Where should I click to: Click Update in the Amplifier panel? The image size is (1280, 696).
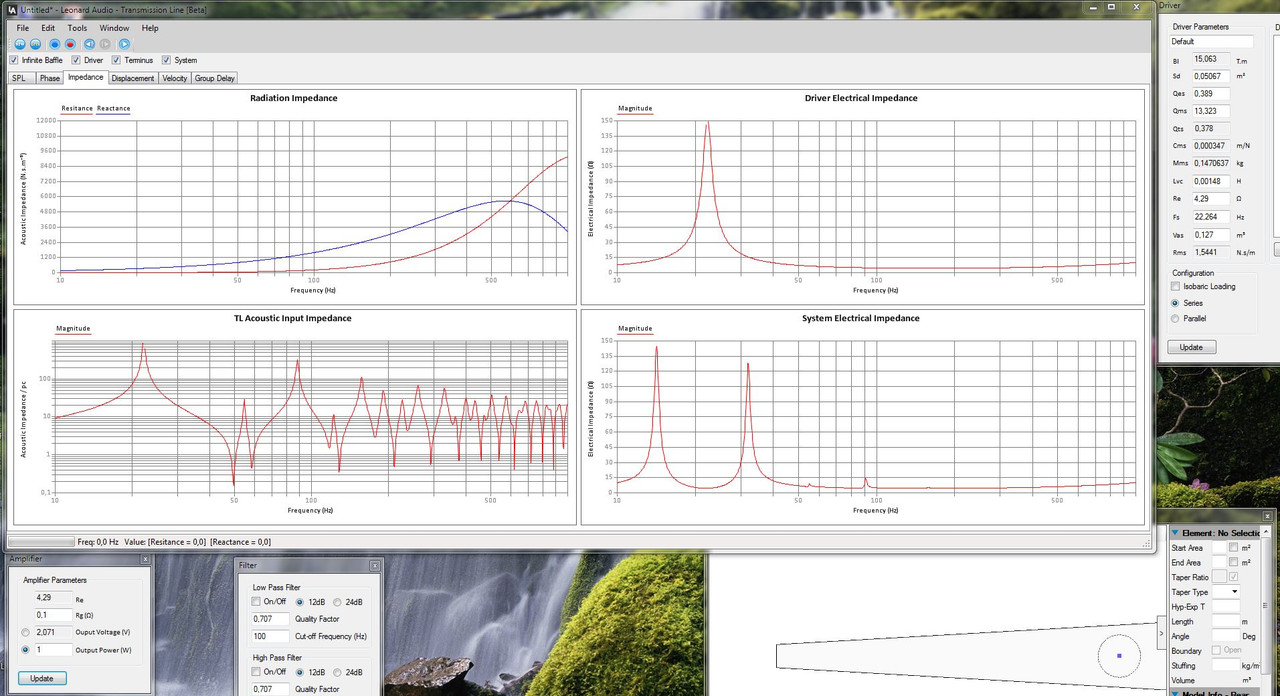(x=41, y=678)
